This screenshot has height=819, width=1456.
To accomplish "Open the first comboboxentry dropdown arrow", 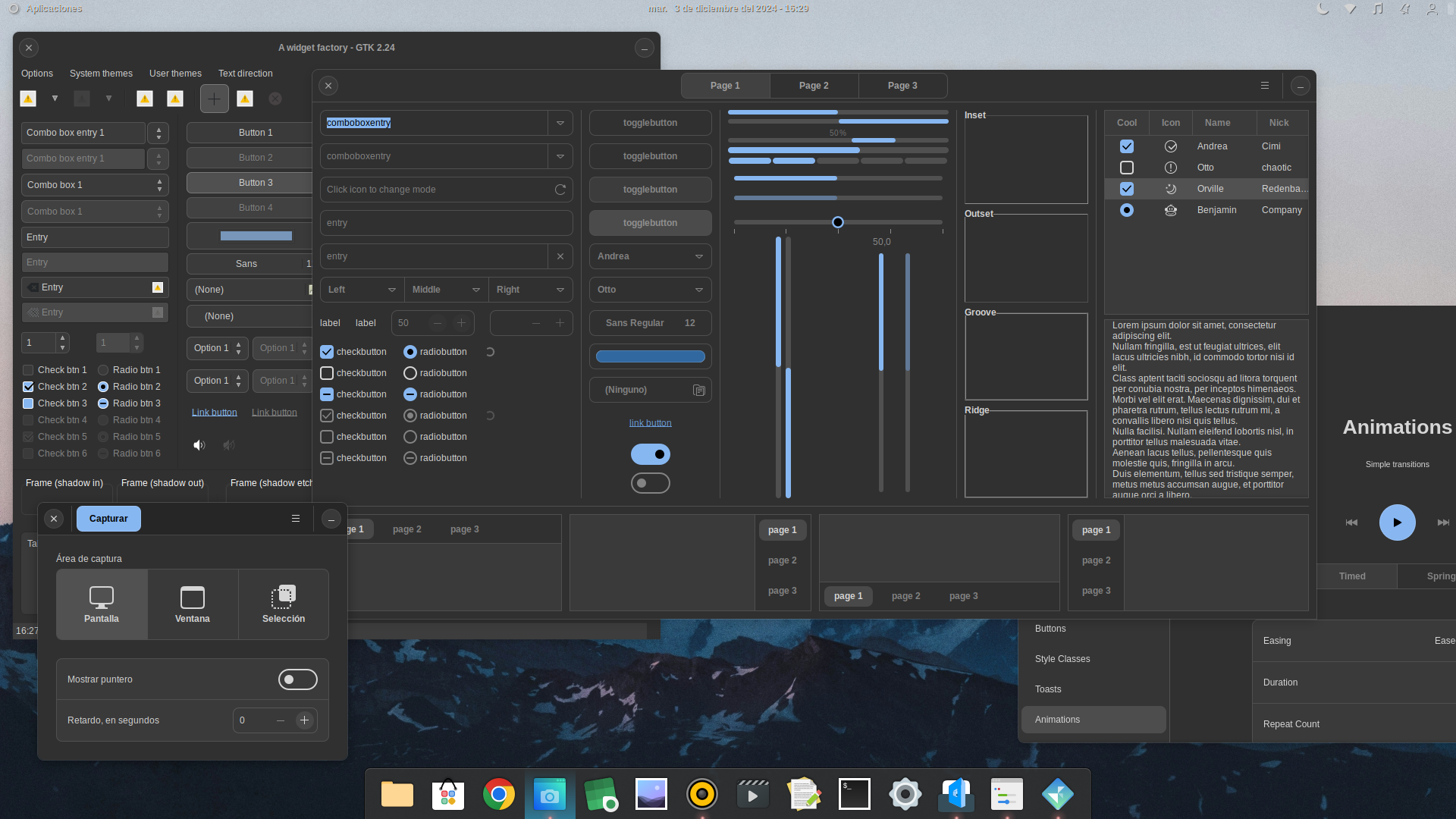I will [x=560, y=123].
